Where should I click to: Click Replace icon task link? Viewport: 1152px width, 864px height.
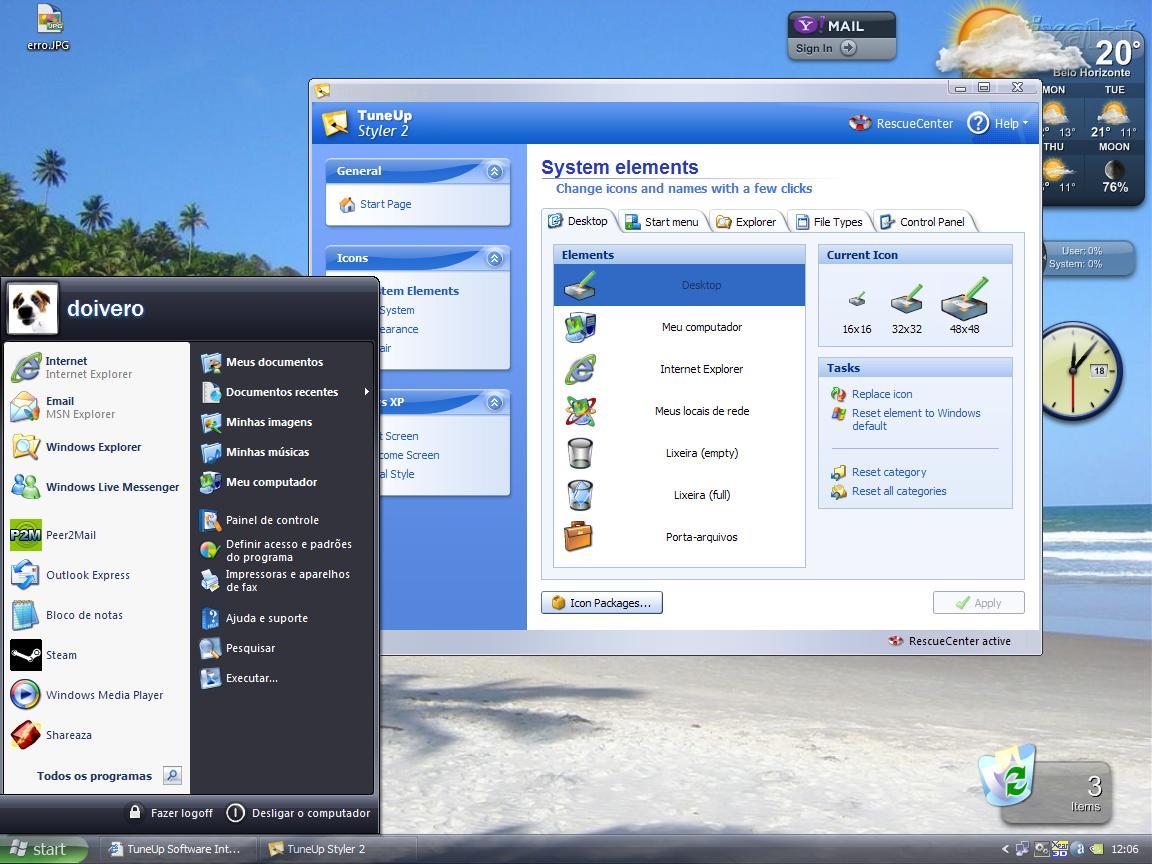point(872,394)
